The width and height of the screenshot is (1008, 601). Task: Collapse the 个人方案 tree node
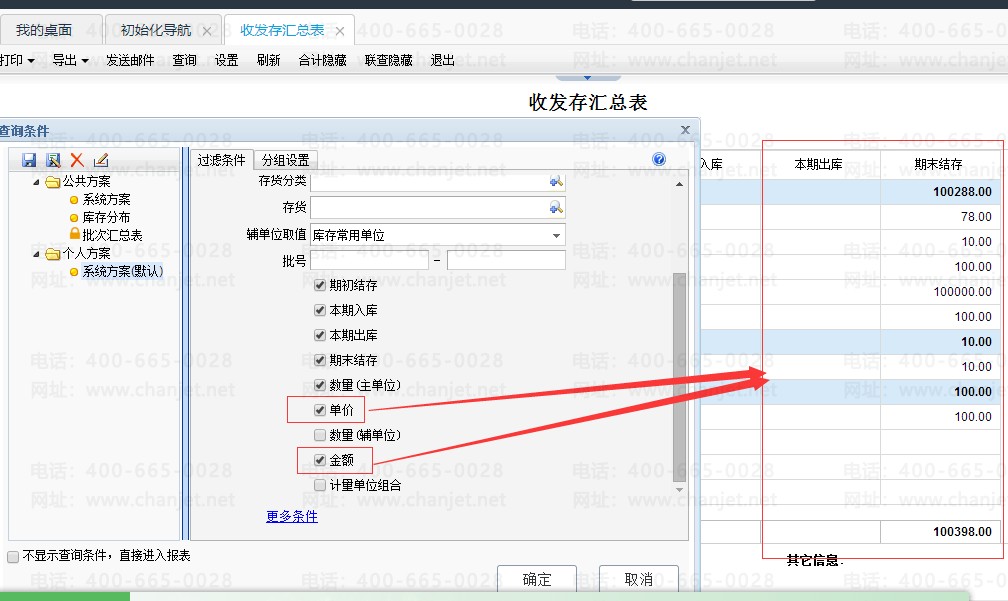tap(36, 254)
